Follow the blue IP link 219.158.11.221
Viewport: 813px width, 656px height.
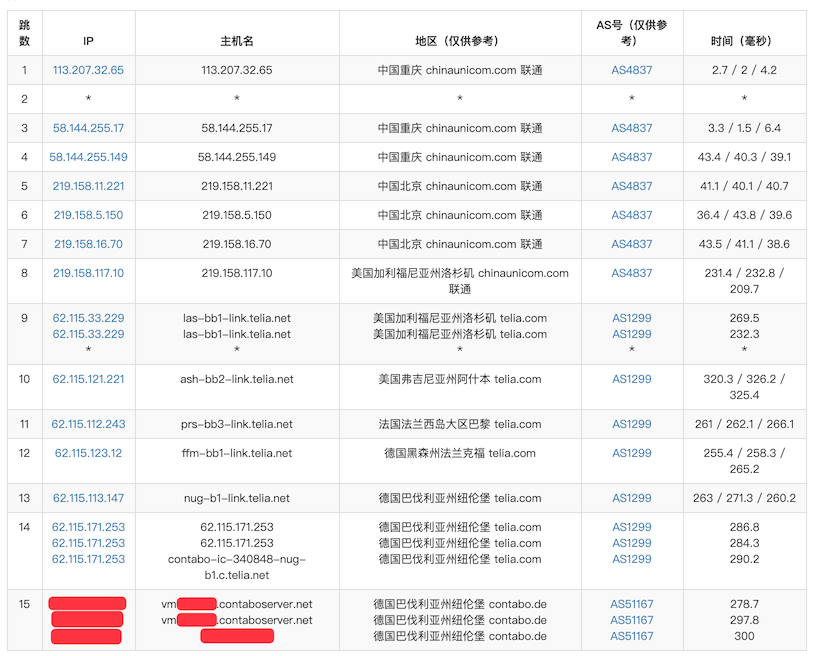(x=88, y=186)
